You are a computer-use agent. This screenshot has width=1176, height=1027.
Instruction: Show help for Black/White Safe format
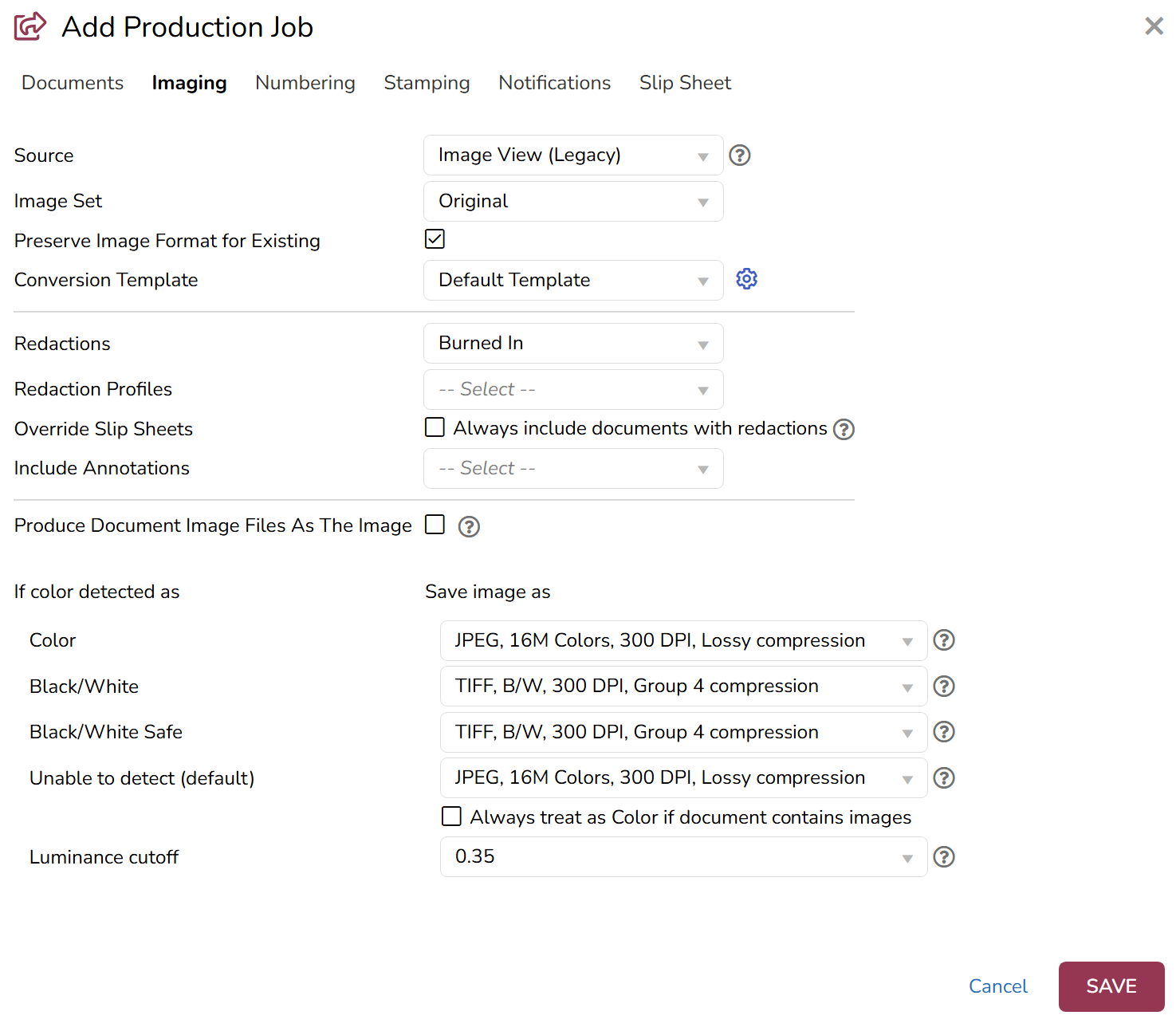tap(944, 732)
